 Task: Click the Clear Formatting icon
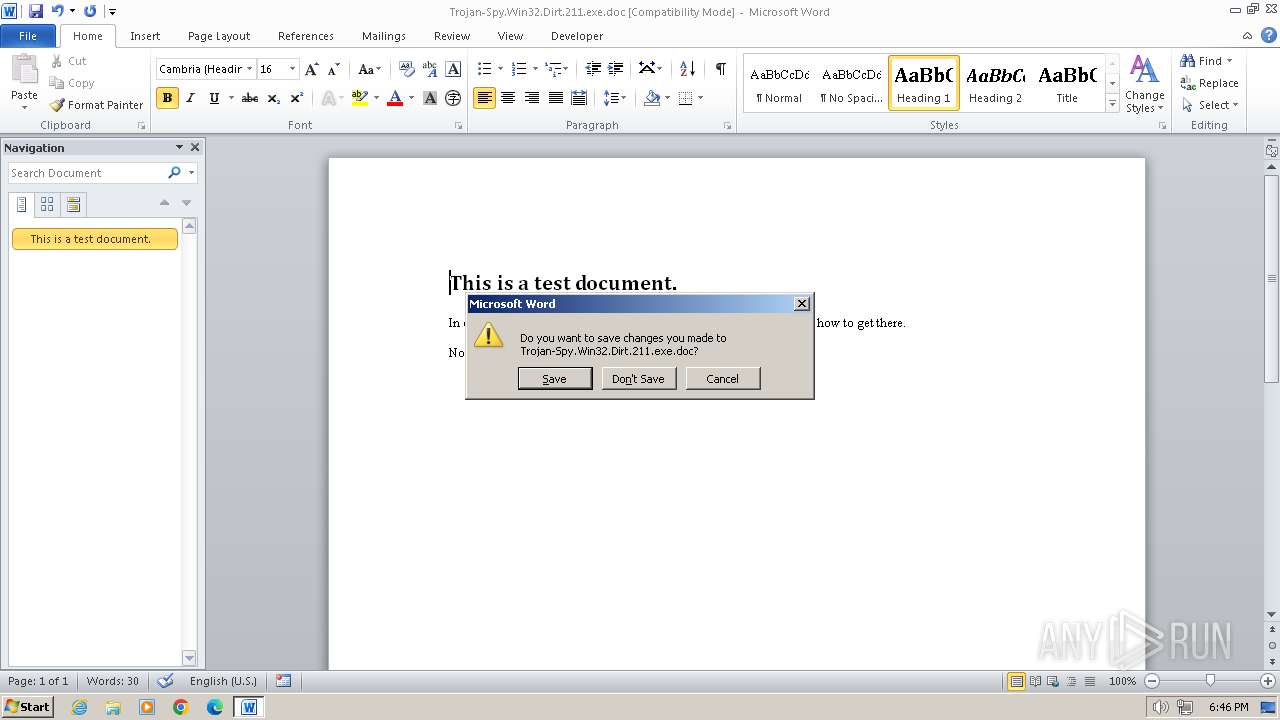[406, 69]
